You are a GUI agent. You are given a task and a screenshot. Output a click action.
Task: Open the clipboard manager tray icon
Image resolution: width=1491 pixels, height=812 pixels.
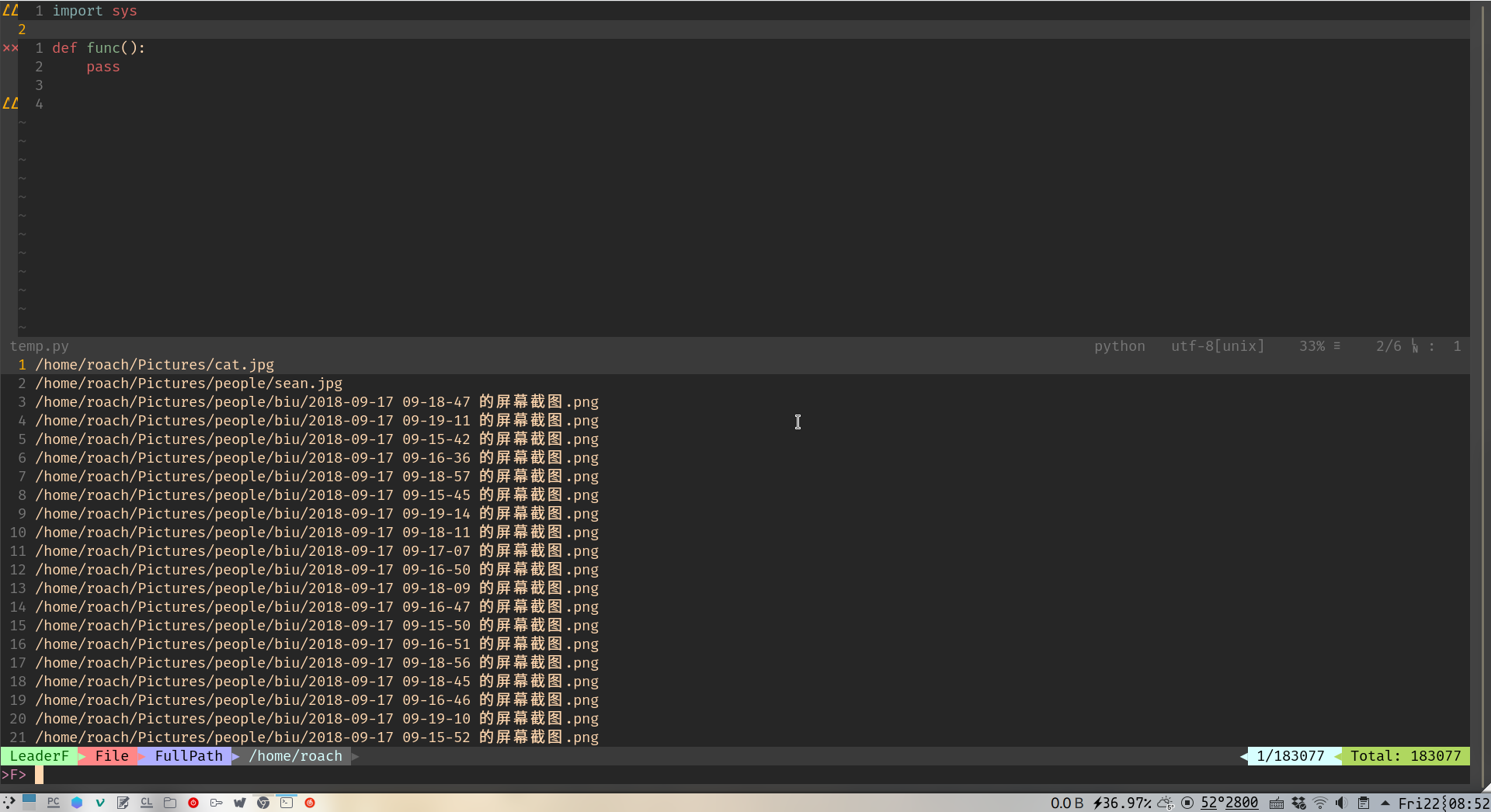pyautogui.click(x=1364, y=803)
